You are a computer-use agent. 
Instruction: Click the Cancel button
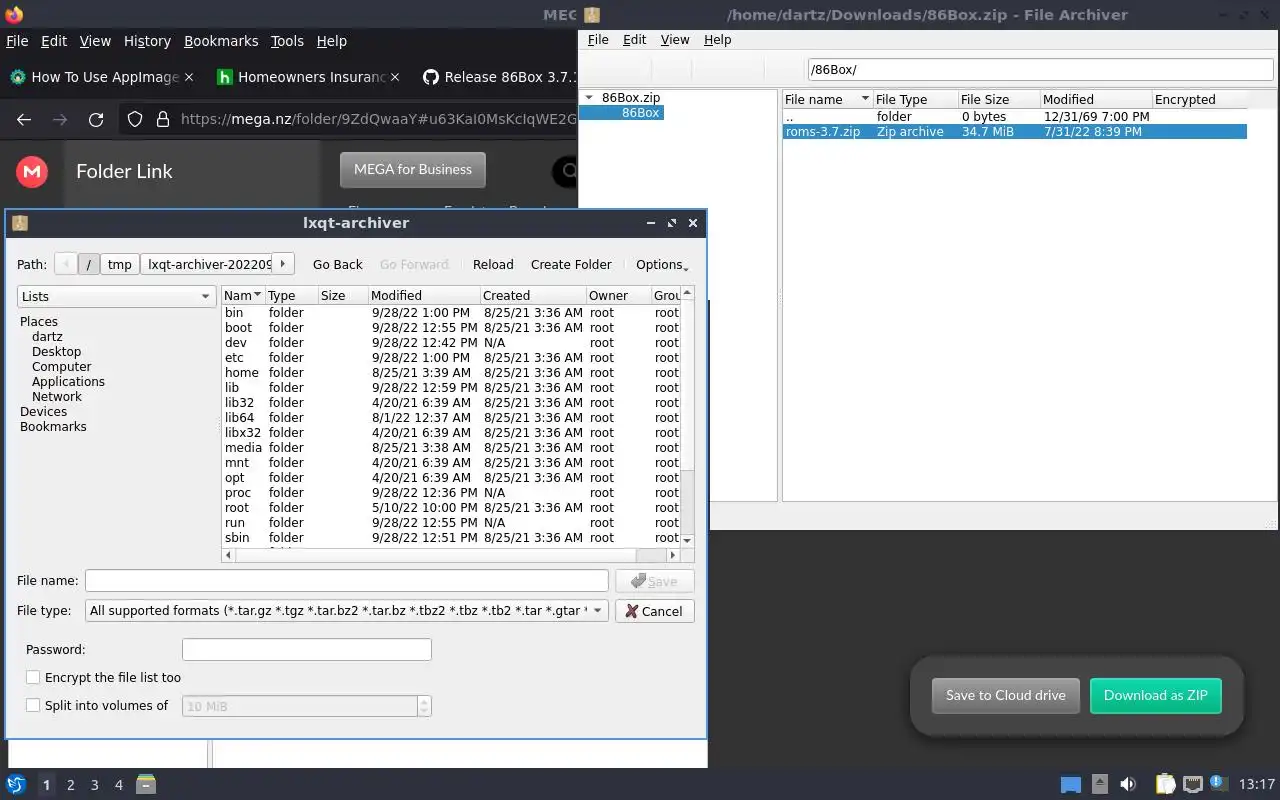click(x=655, y=611)
